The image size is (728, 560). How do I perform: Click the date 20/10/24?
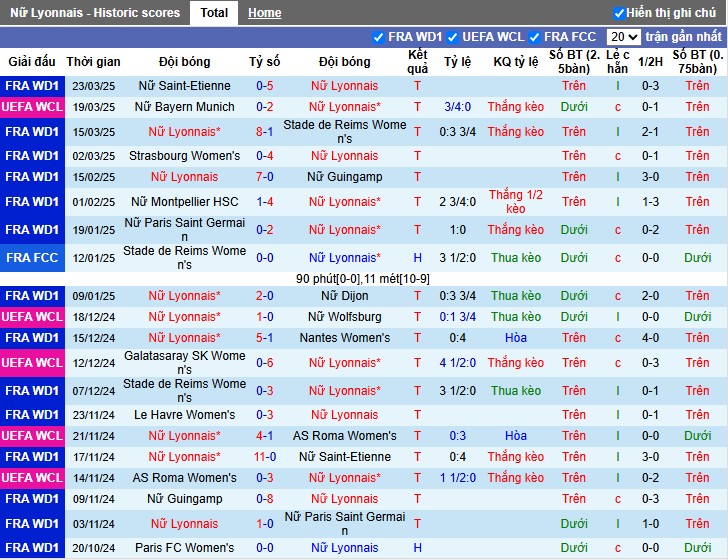tap(93, 548)
